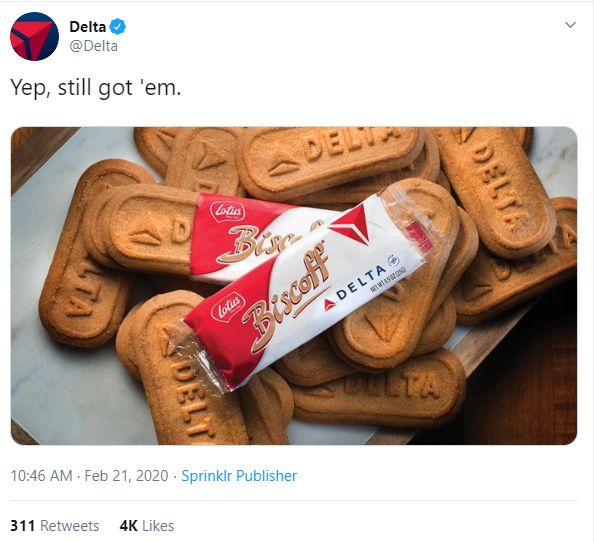This screenshot has width=594, height=542.
Task: Open Delta's round profile avatar
Action: coord(34,36)
